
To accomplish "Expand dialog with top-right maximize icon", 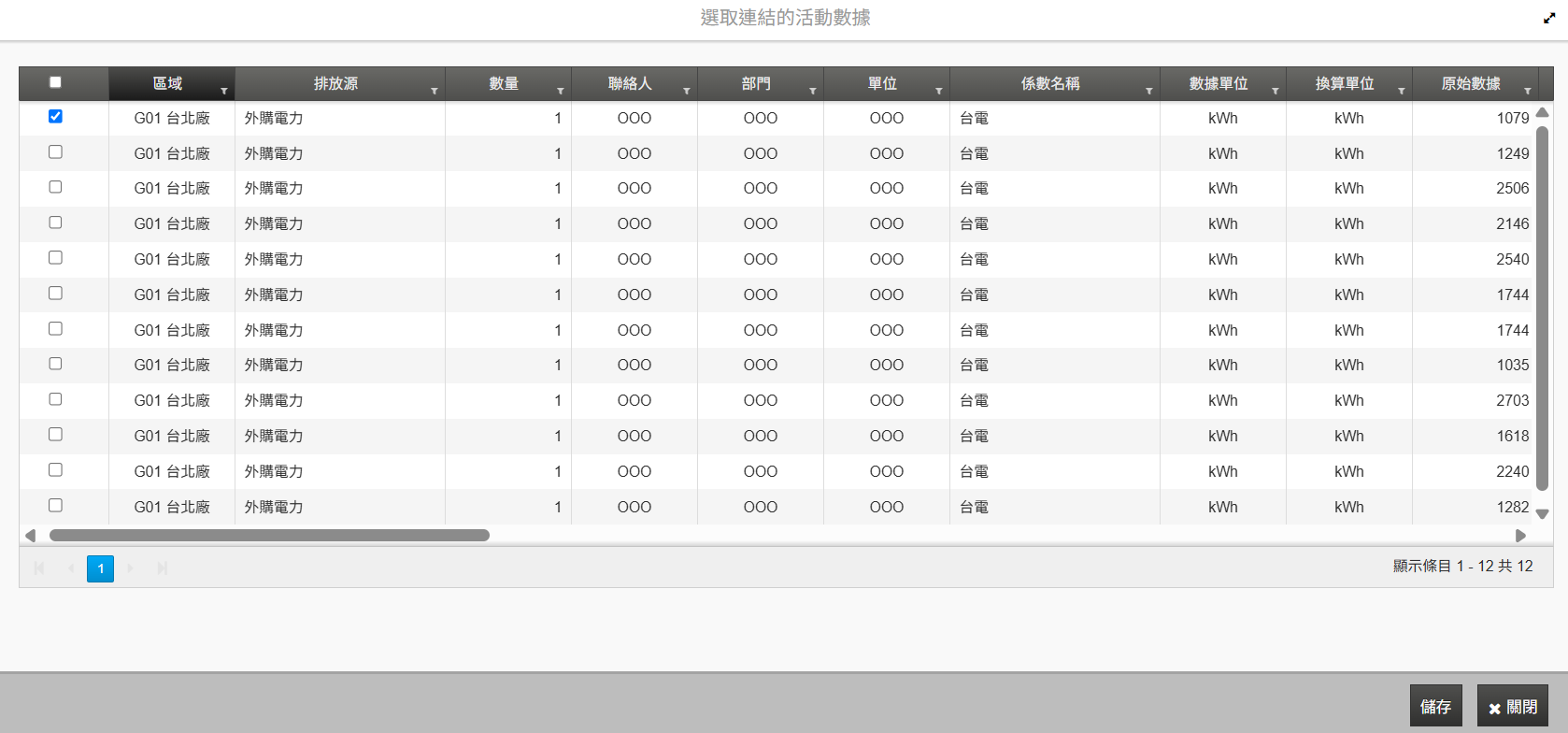I will click(x=1549, y=18).
